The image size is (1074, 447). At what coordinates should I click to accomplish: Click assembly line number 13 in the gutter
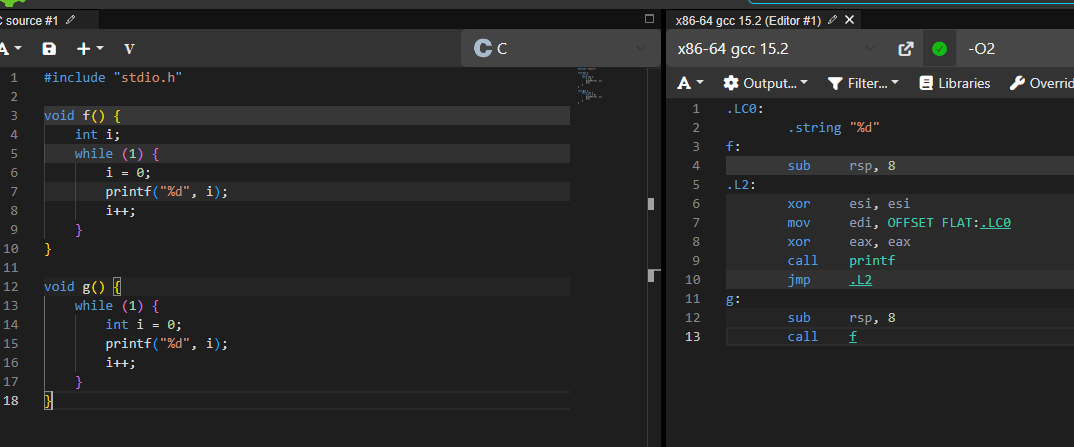point(692,336)
